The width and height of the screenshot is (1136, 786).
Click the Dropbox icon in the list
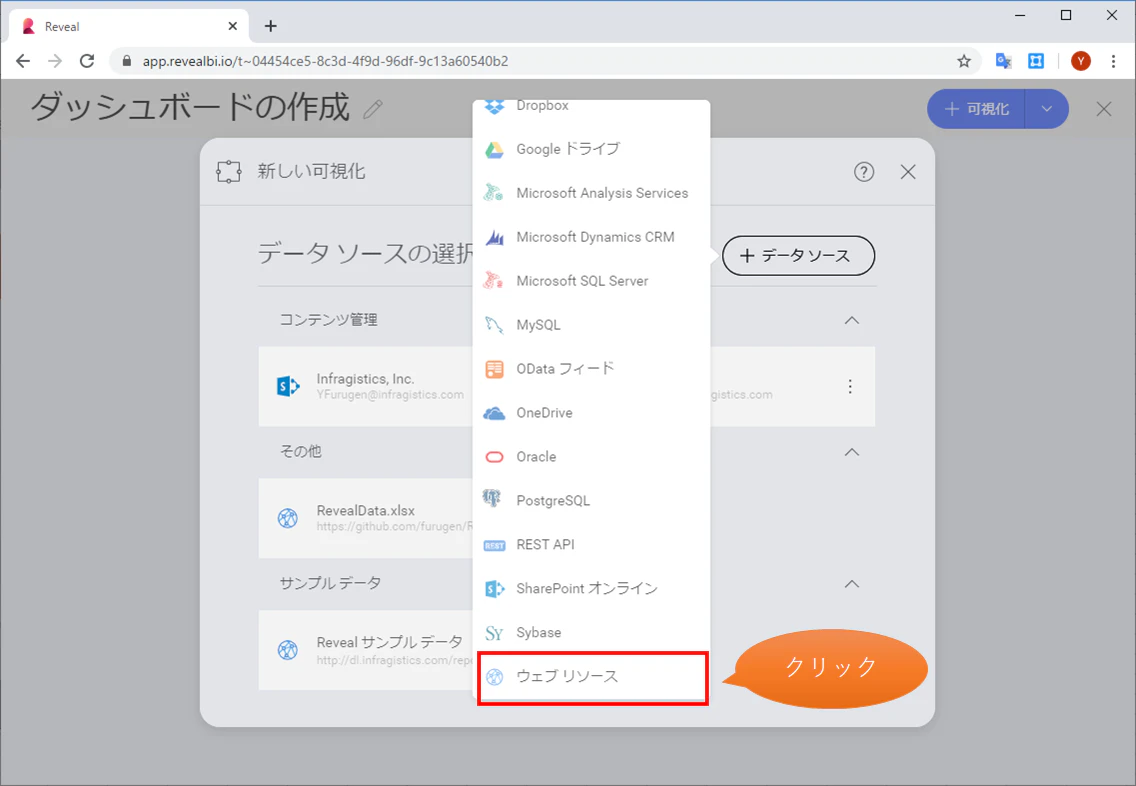[x=494, y=106]
